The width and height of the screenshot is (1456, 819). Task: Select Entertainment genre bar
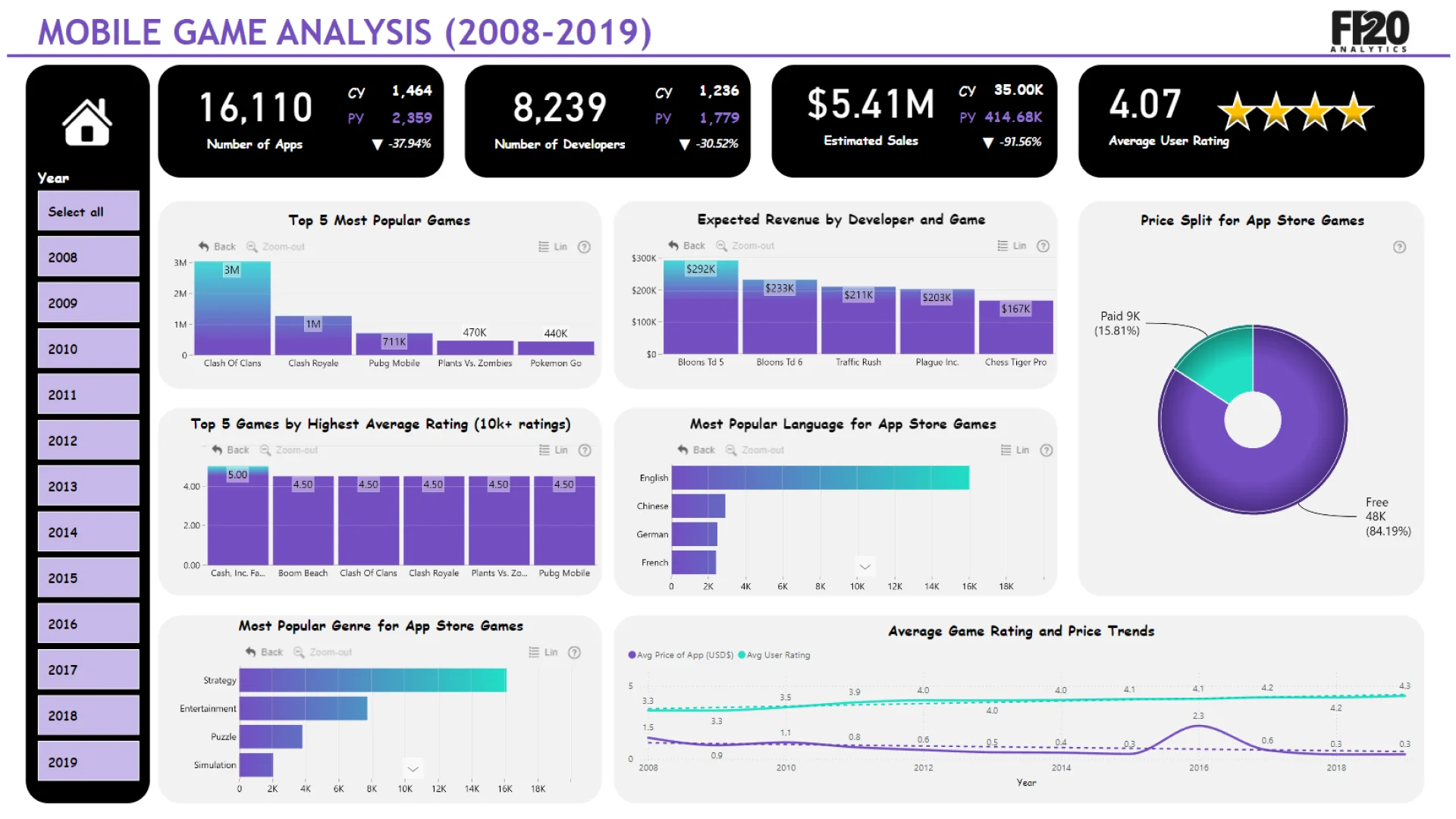pos(303,708)
